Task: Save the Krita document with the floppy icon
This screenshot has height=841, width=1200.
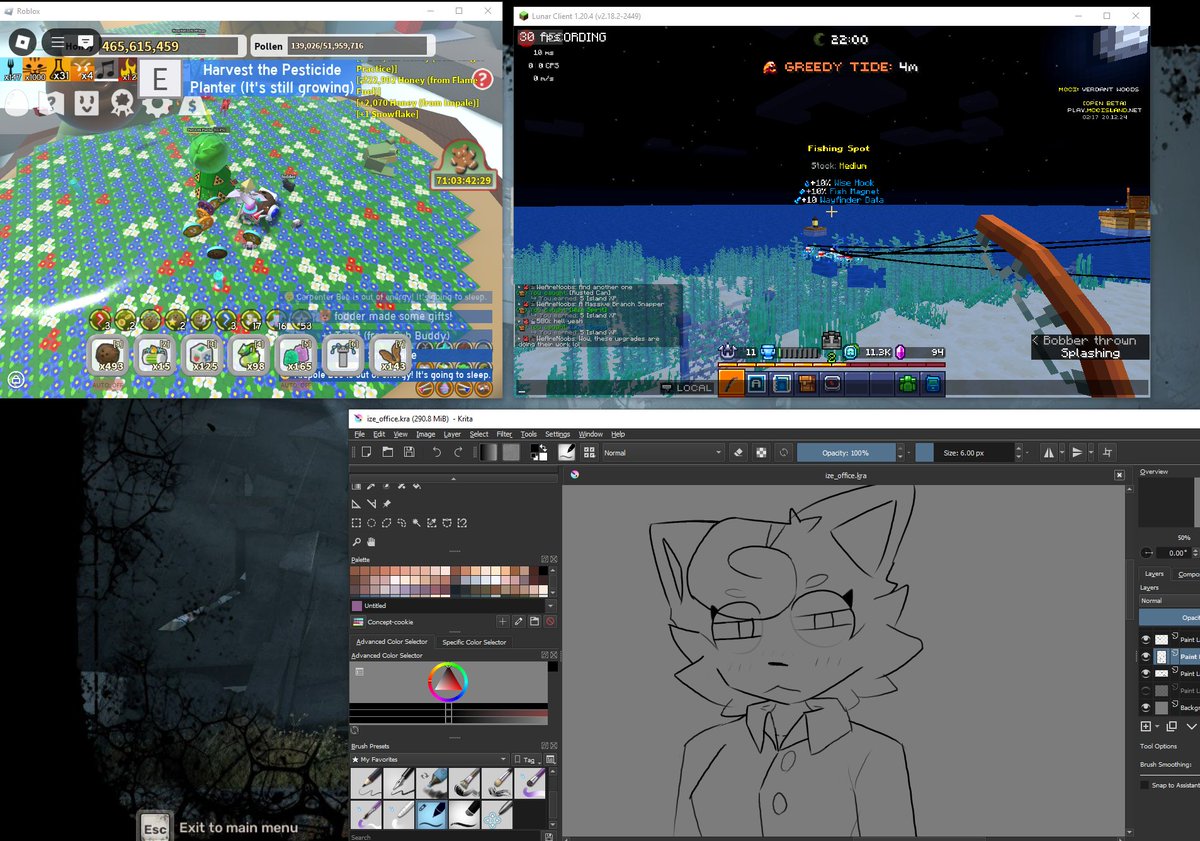Action: point(409,452)
